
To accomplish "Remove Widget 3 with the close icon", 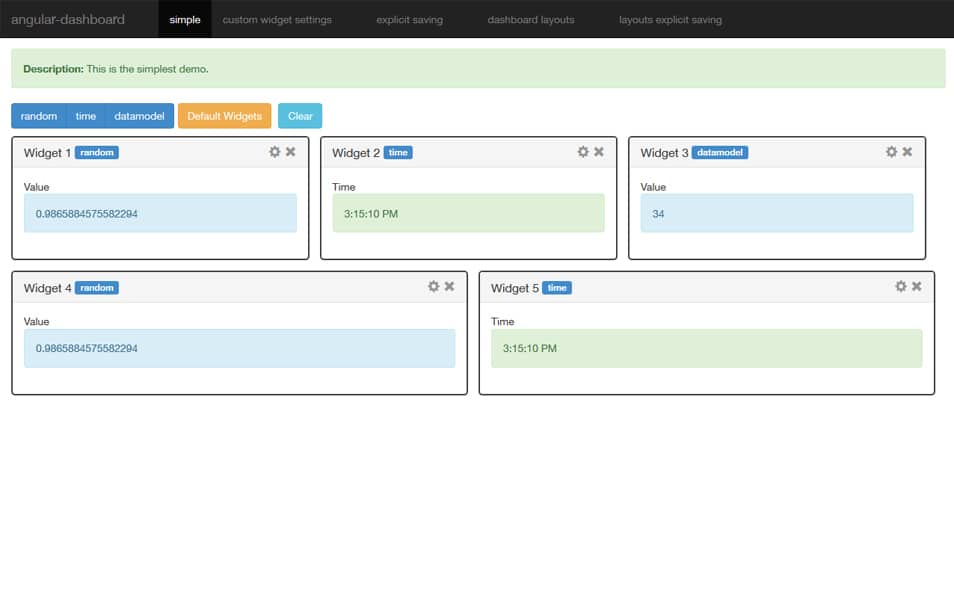I will pos(907,152).
